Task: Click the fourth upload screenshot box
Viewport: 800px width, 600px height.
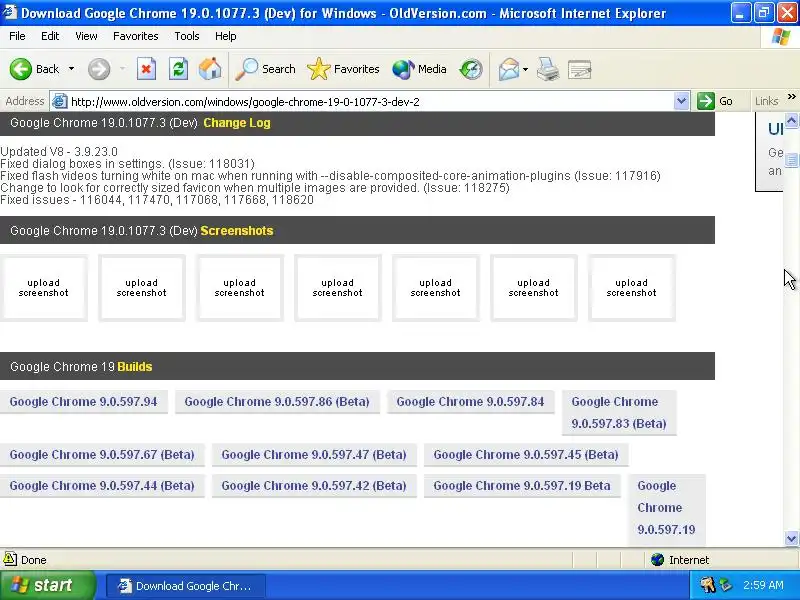Action: coord(338,288)
